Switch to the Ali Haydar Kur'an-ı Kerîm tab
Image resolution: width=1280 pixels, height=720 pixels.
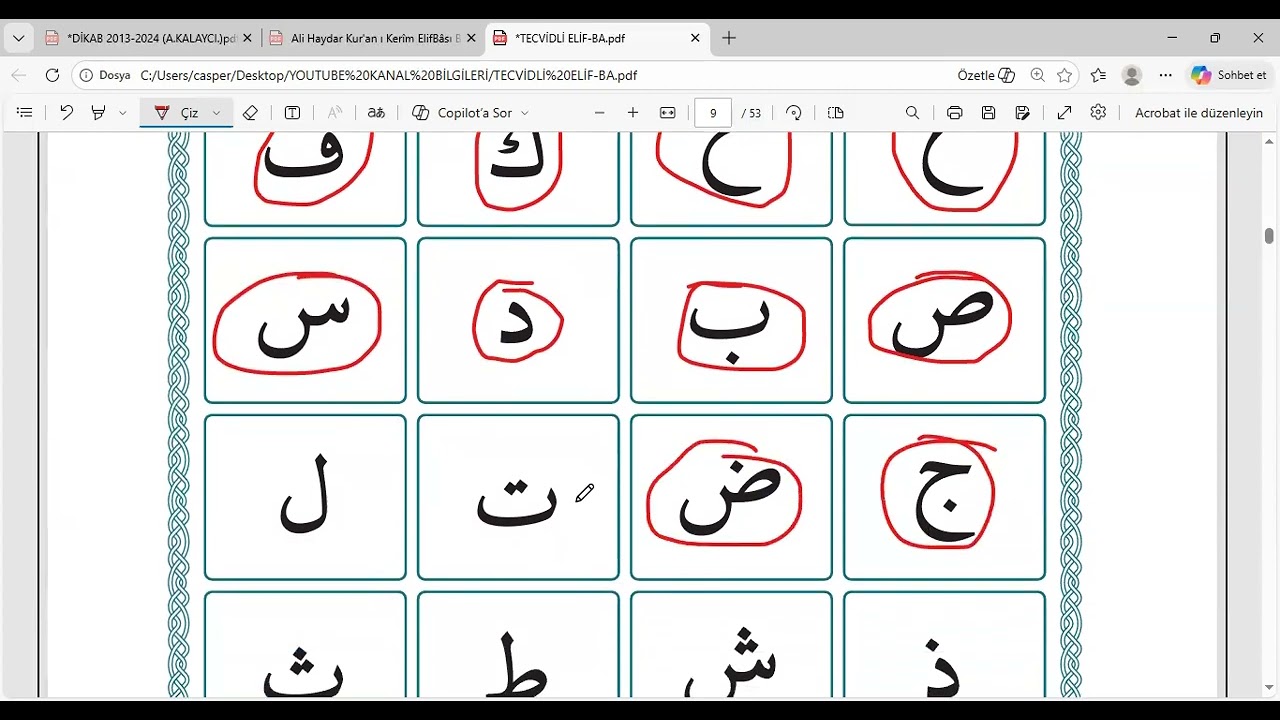(x=372, y=38)
